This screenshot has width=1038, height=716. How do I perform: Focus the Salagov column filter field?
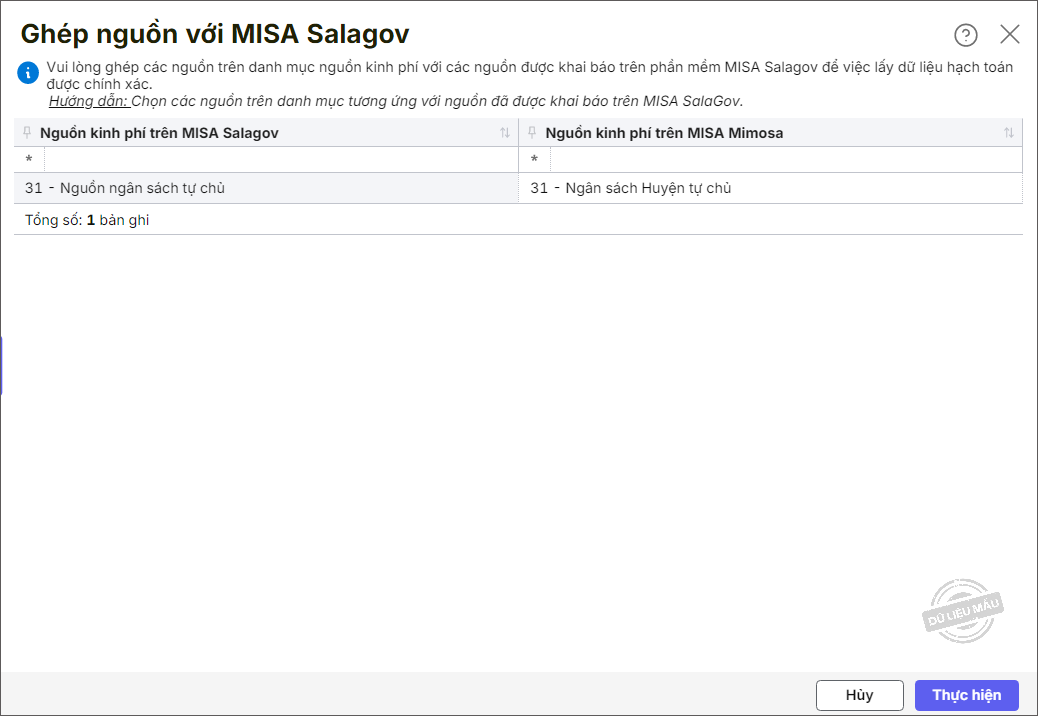tap(281, 159)
